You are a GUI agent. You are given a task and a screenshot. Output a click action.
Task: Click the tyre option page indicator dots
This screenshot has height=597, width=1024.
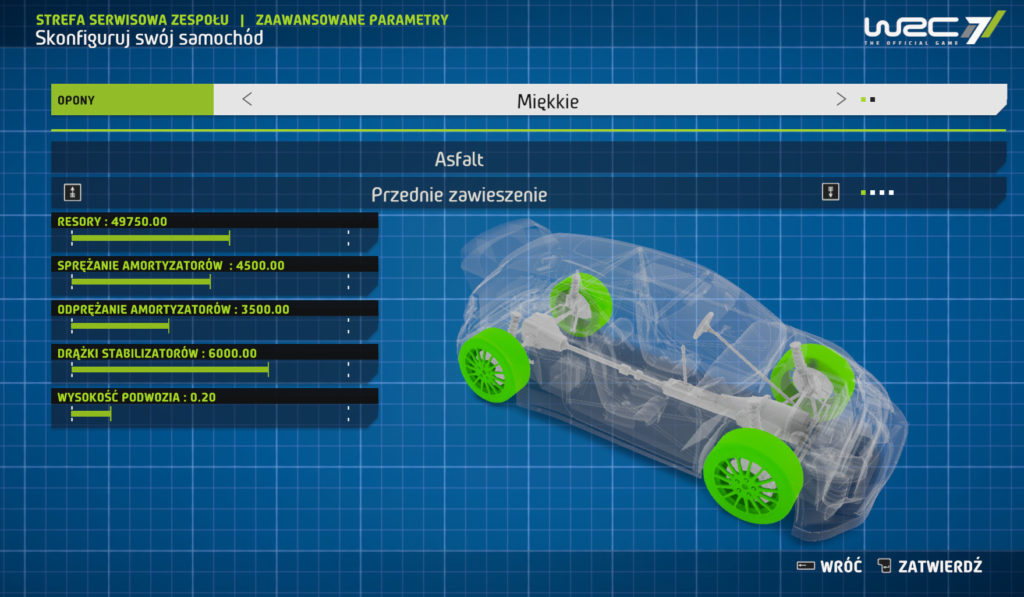[x=868, y=100]
